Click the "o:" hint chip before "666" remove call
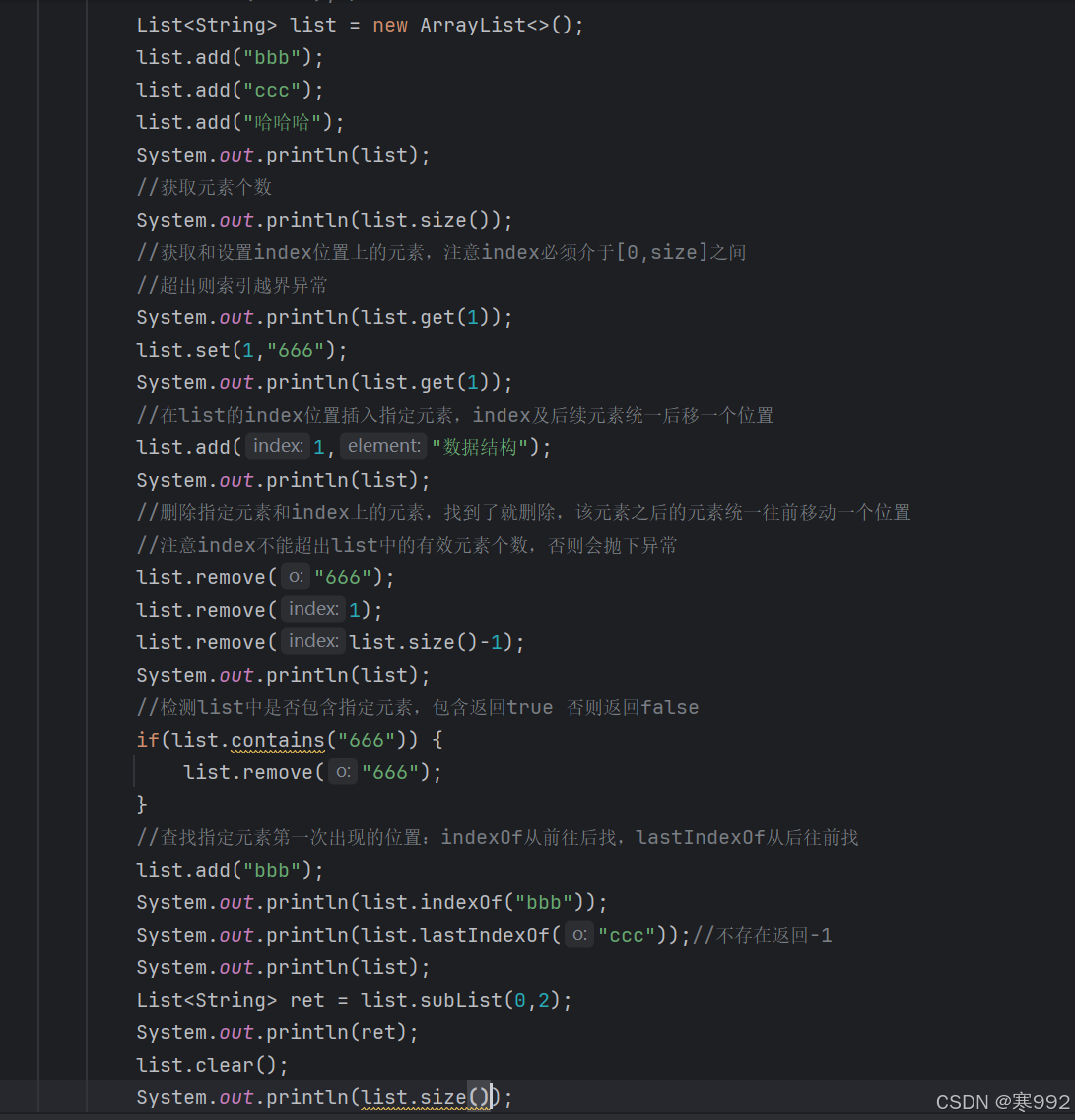This screenshot has height=1120, width=1075. [x=296, y=576]
